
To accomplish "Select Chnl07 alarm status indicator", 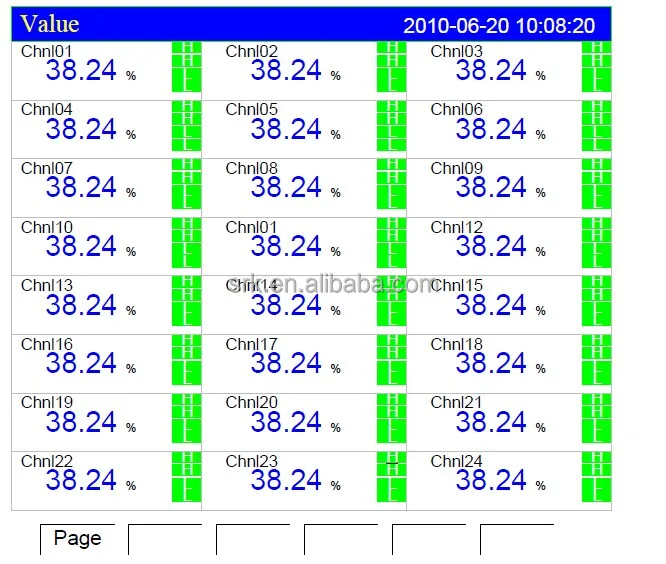I will click(x=186, y=184).
